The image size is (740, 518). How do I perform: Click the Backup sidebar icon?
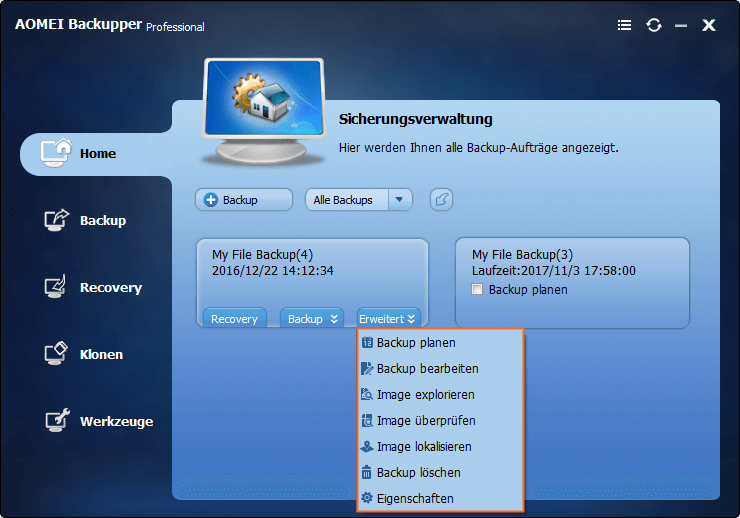tap(56, 220)
